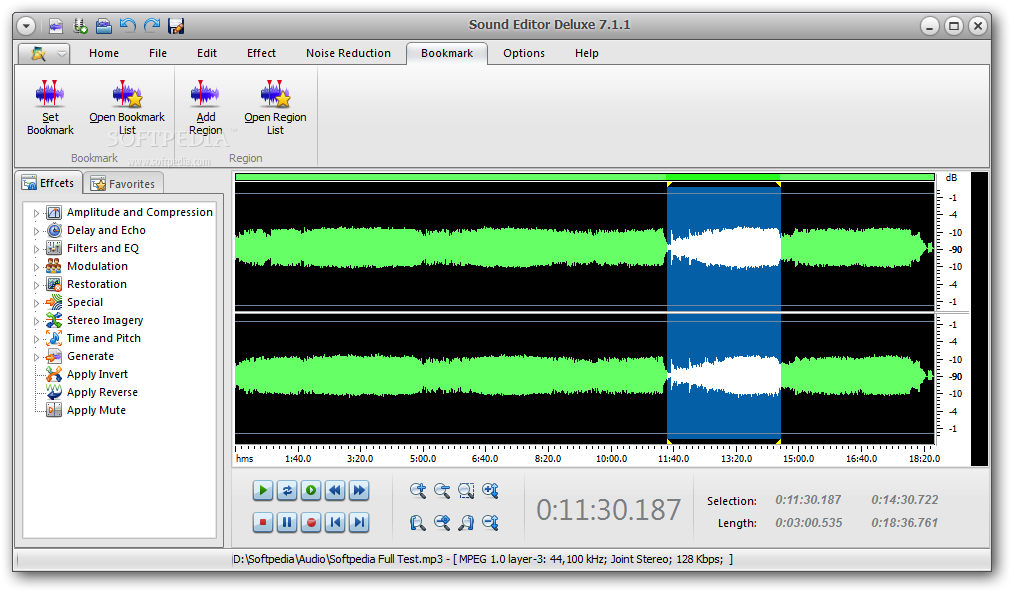
Task: Open the round quick-access dropdown in title bar
Action: pyautogui.click(x=26, y=26)
